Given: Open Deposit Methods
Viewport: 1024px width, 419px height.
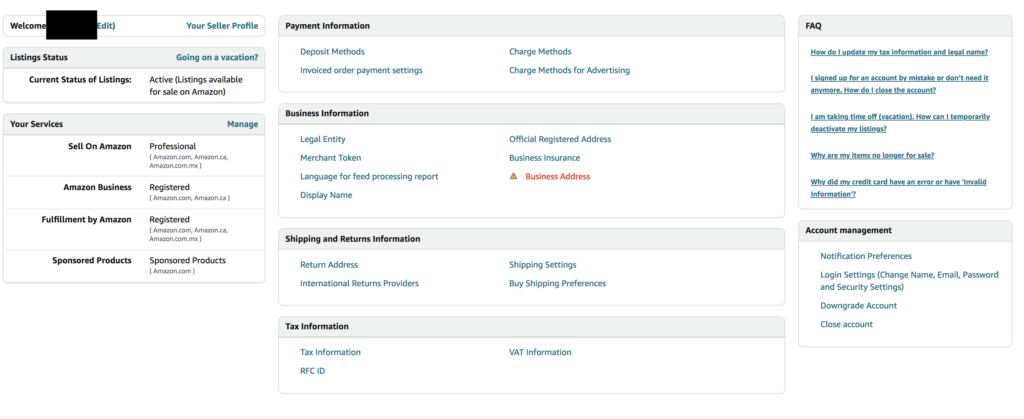Looking at the screenshot, I should (x=332, y=52).
